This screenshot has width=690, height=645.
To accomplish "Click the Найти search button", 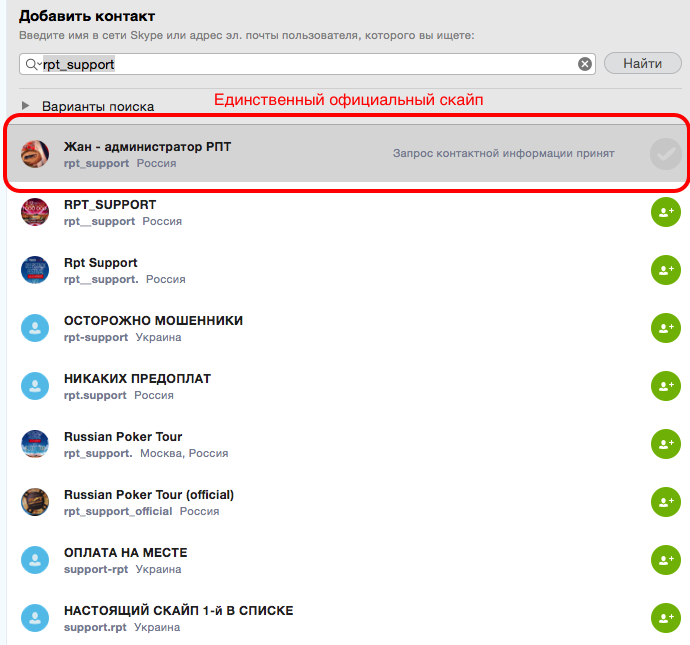I will [x=642, y=63].
